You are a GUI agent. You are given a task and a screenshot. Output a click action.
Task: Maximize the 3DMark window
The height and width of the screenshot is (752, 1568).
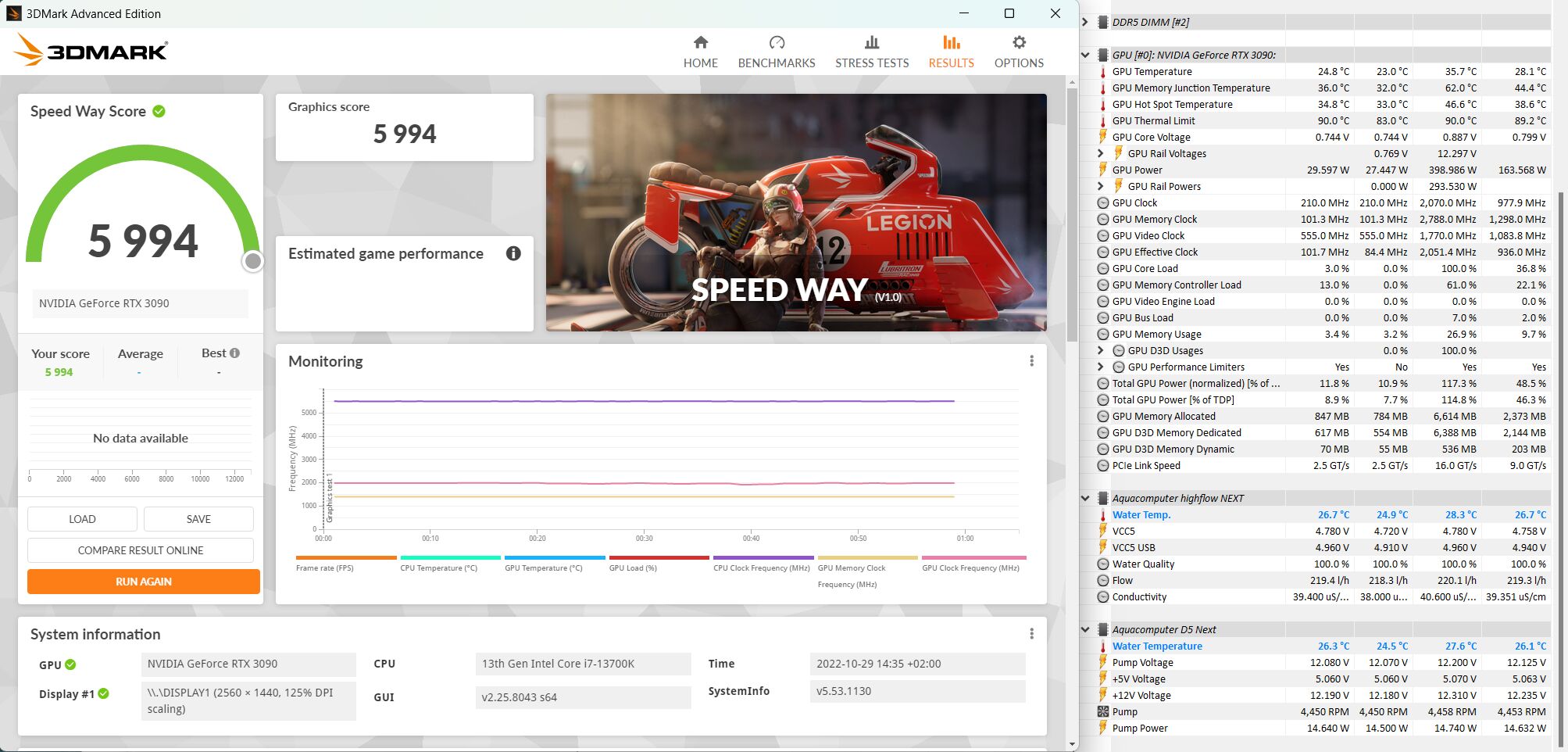[1009, 13]
